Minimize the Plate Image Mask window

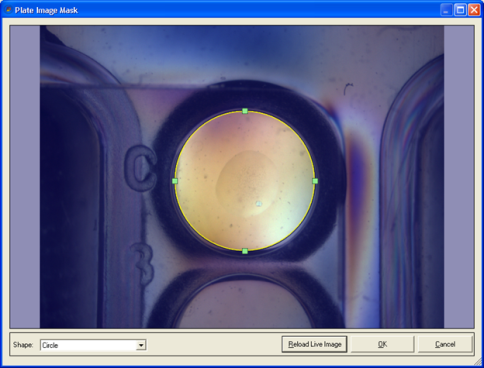[446, 10]
